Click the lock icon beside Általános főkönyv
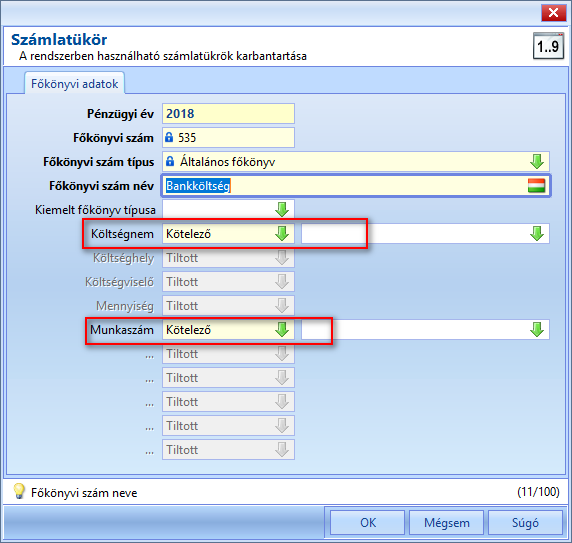572x543 pixels. (x=170, y=161)
